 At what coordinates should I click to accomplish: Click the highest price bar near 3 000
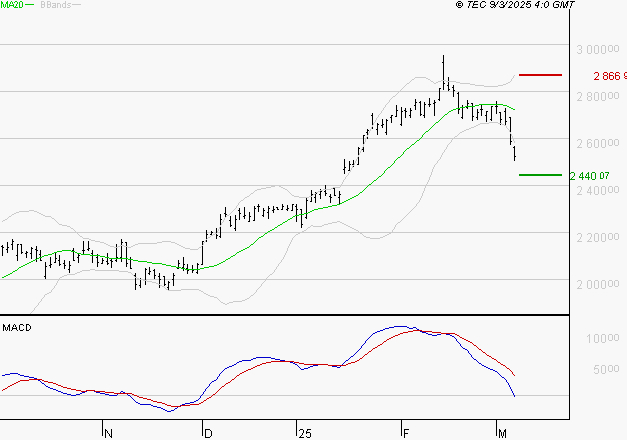point(443,73)
